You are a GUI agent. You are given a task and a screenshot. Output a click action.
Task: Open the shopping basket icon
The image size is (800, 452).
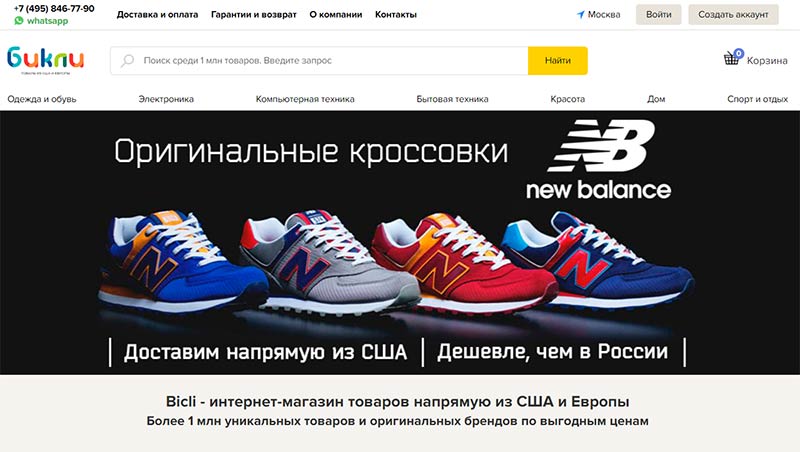click(x=731, y=59)
